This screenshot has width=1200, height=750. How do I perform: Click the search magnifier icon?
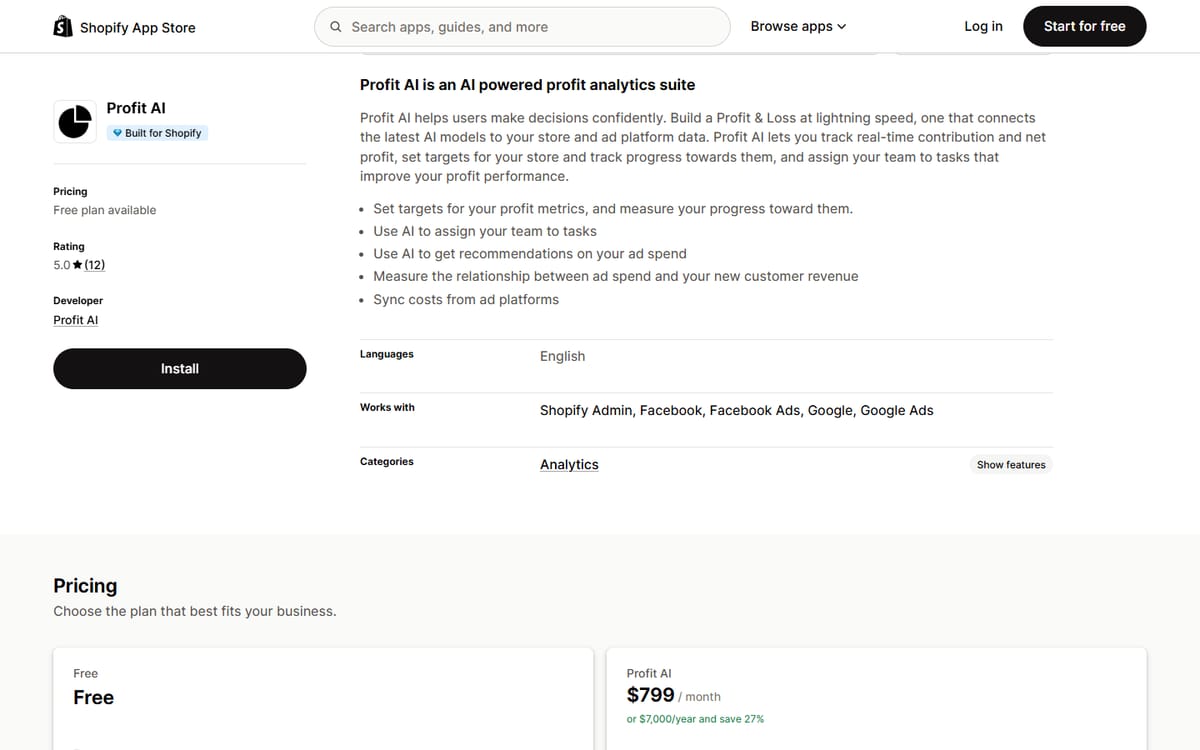(336, 27)
